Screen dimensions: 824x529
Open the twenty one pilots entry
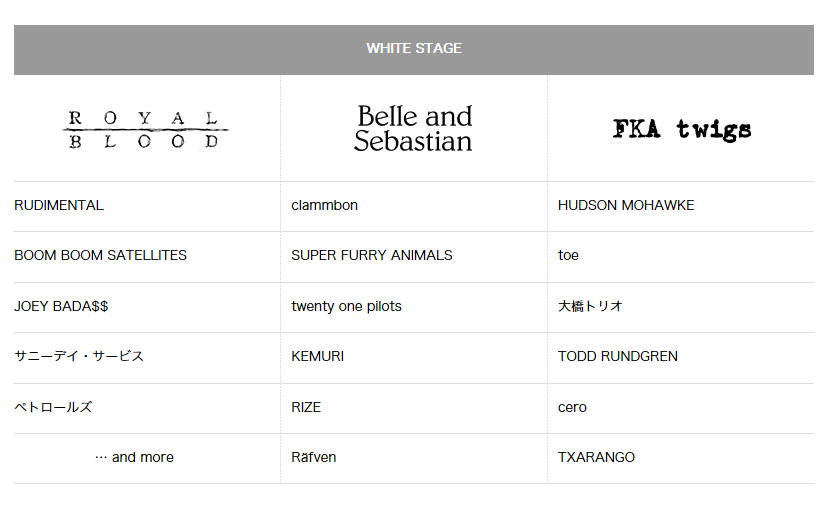[x=346, y=306]
